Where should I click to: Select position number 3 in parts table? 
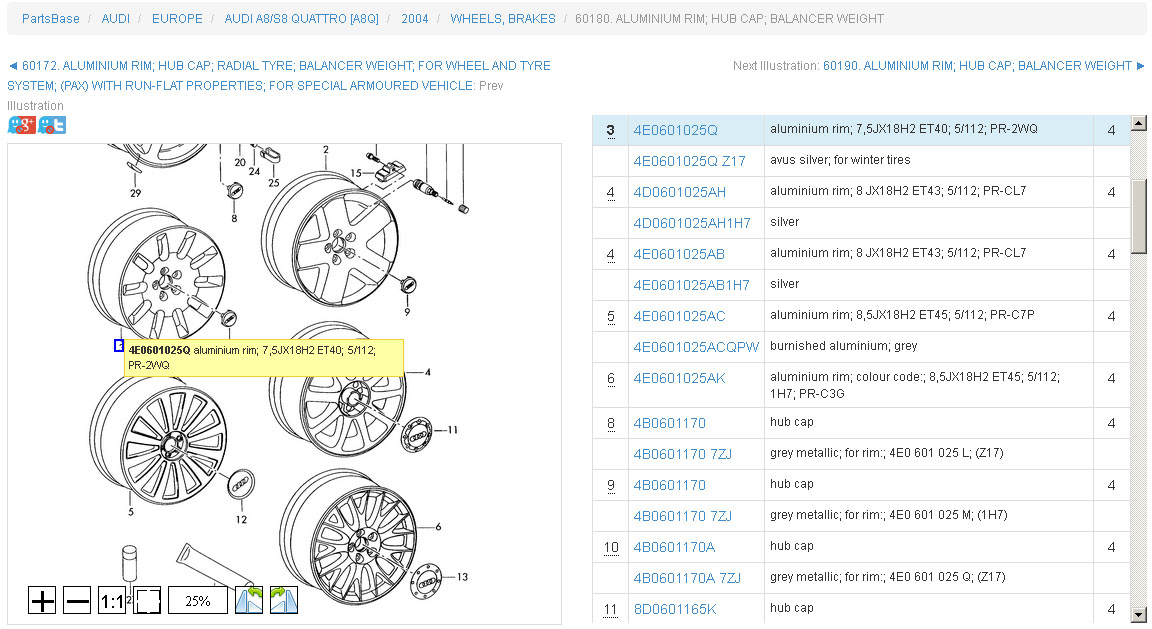(x=611, y=131)
